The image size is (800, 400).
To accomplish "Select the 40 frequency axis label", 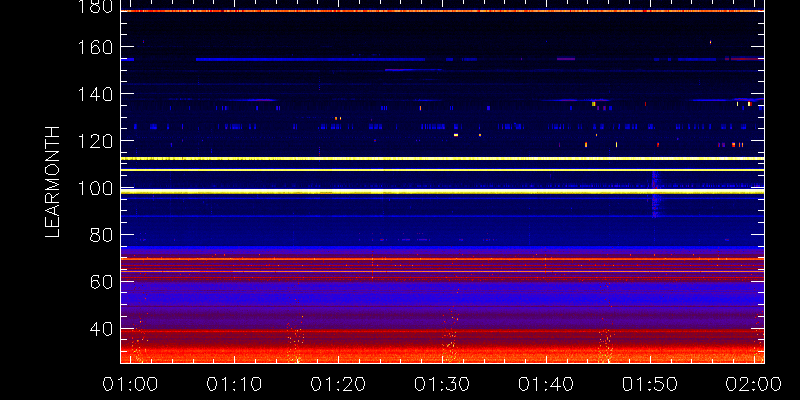I will click(x=101, y=329).
